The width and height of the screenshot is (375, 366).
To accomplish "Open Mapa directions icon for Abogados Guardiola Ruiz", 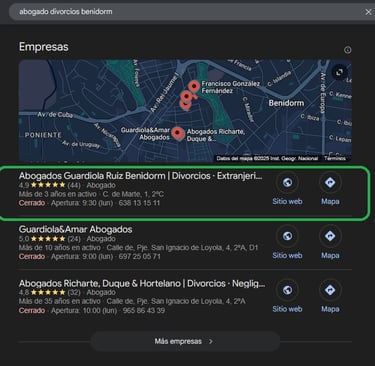I will point(330,183).
